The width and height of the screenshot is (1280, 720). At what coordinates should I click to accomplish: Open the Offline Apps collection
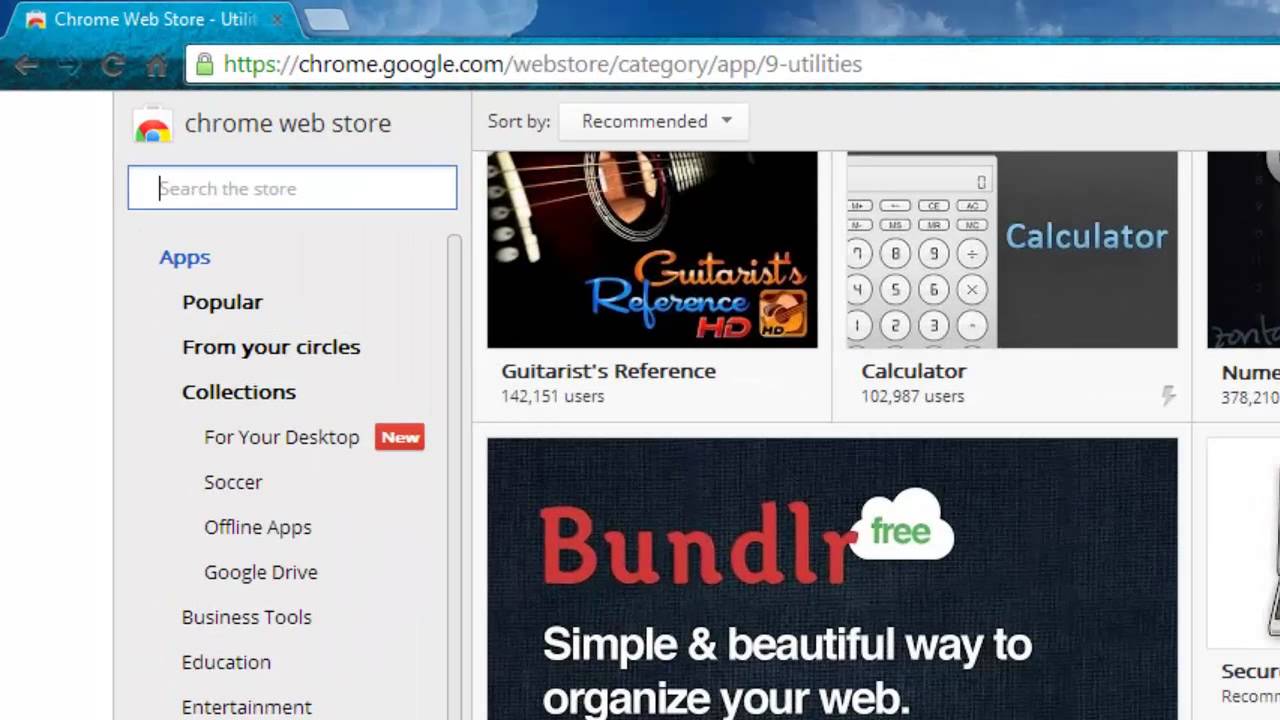tap(258, 527)
